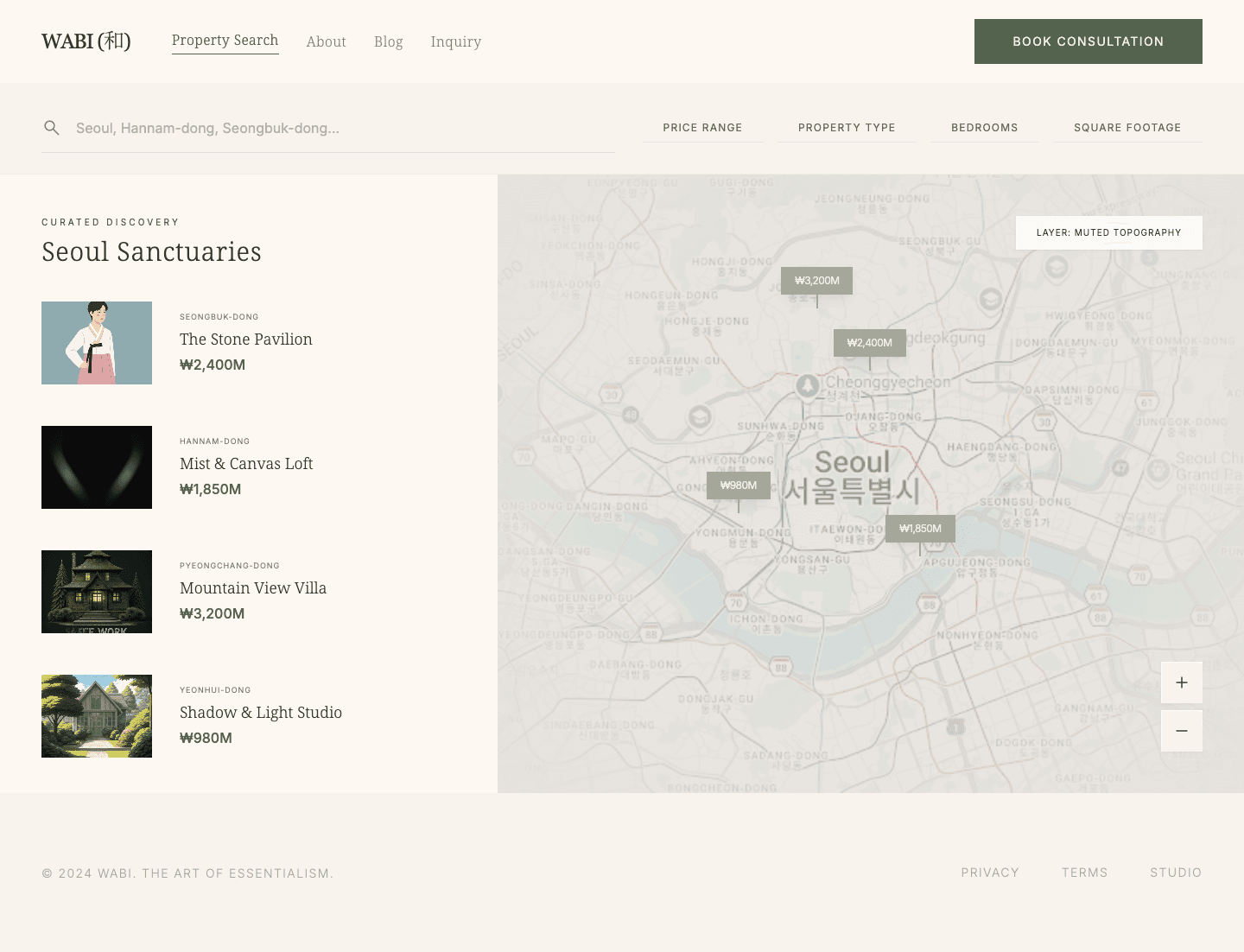Open the Mountain View Villa listing title
This screenshot has width=1244, height=952.
coord(253,588)
